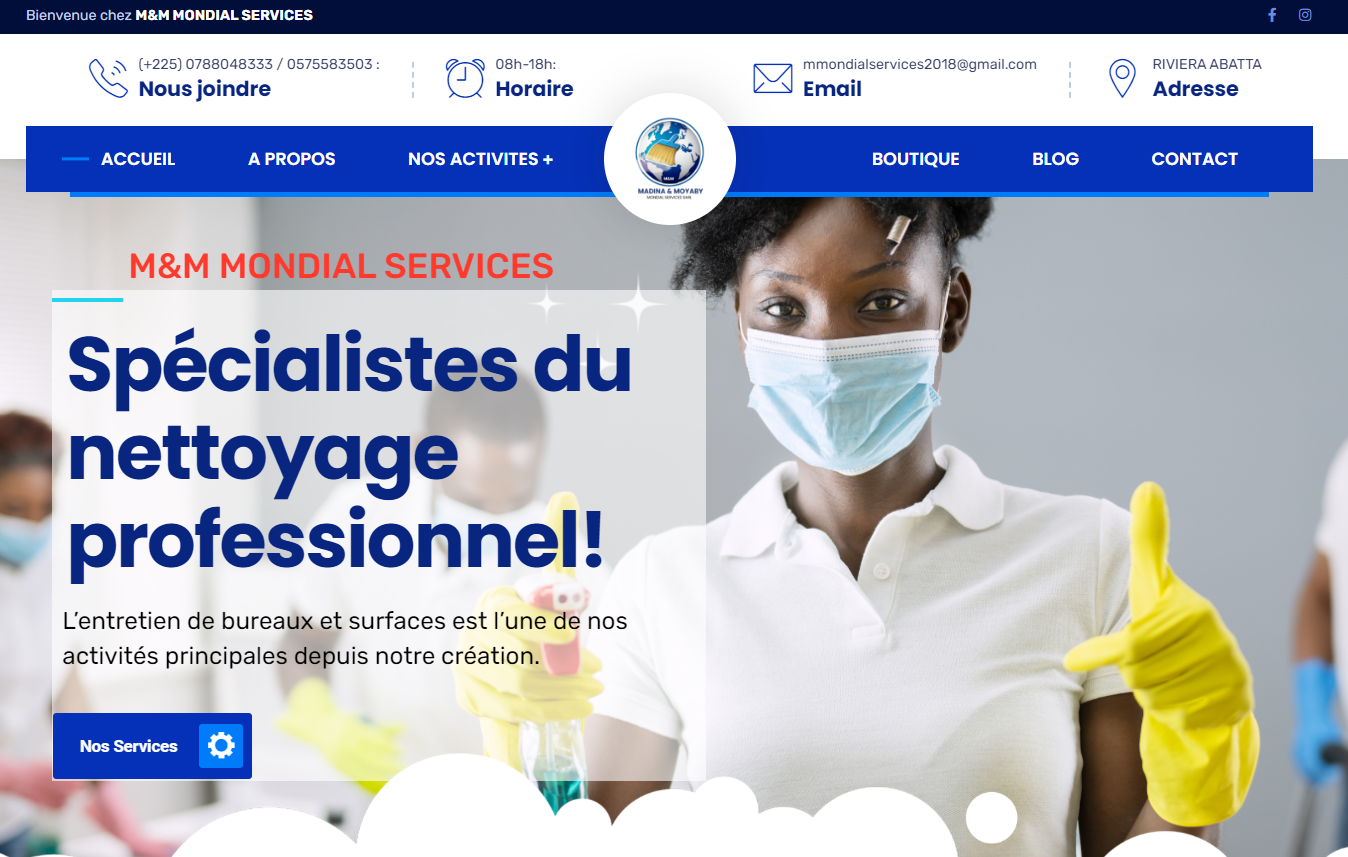1348x857 pixels.
Task: Expand the NOS ACTIVITES + menu
Action: point(480,159)
